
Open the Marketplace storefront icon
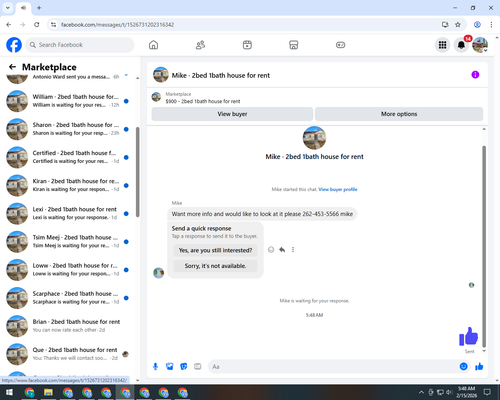(294, 45)
